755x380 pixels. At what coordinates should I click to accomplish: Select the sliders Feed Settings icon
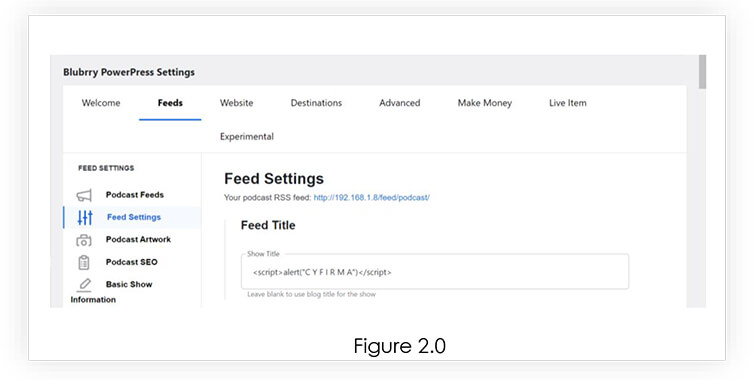tap(85, 217)
